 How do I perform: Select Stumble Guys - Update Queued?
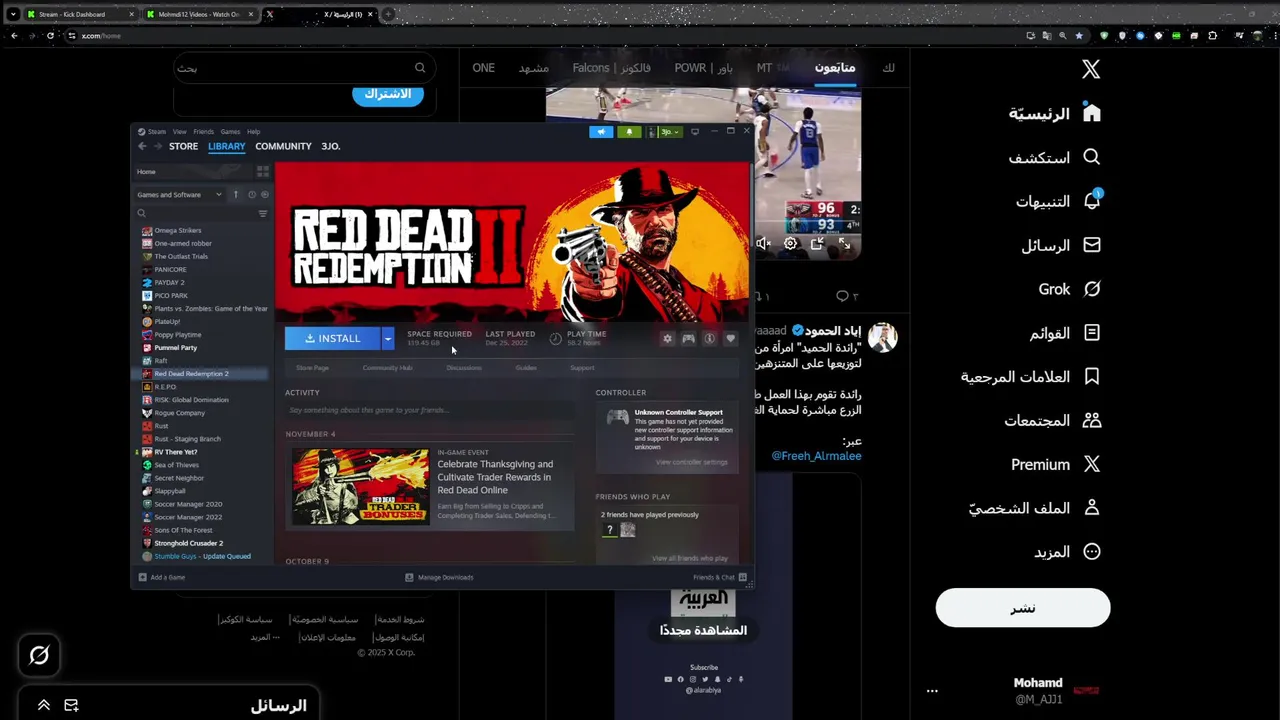click(x=202, y=556)
